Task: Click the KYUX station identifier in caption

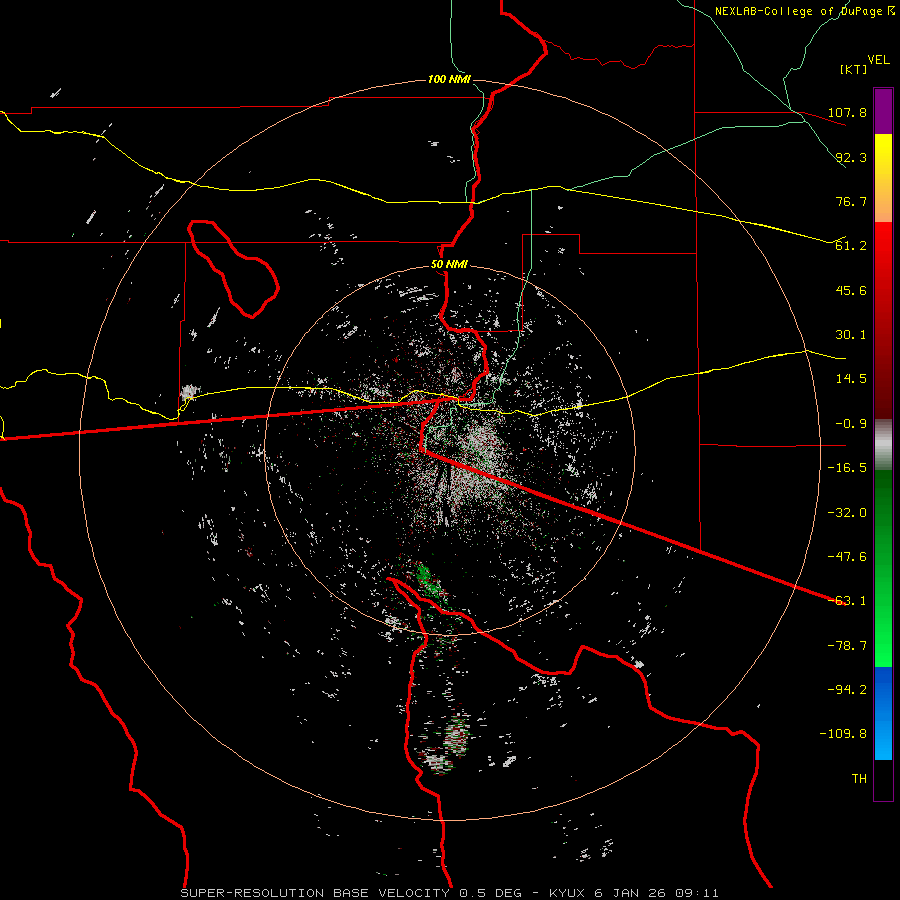Action: click(569, 893)
